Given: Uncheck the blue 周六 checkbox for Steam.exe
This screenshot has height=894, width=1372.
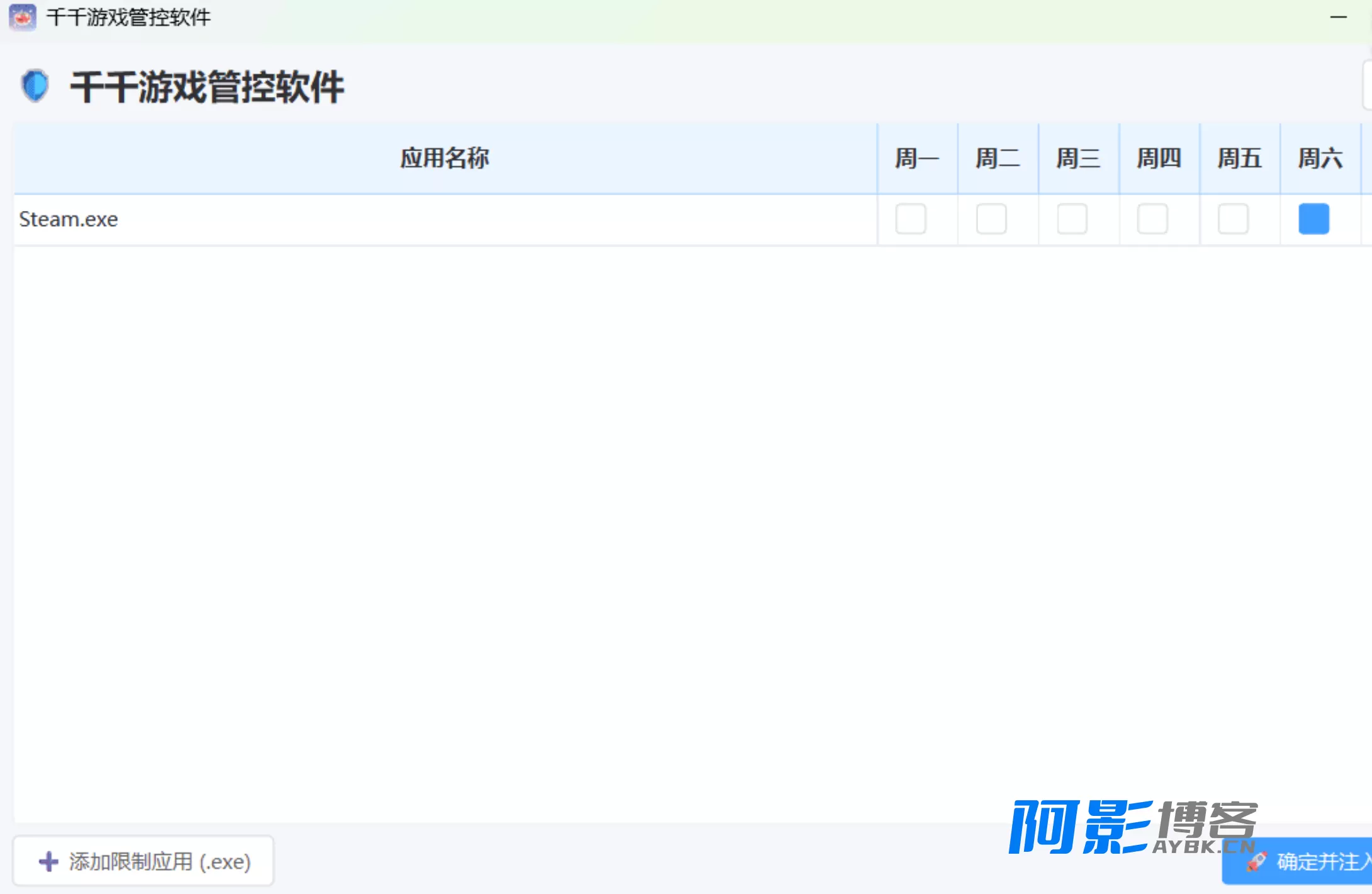Looking at the screenshot, I should click(1313, 219).
